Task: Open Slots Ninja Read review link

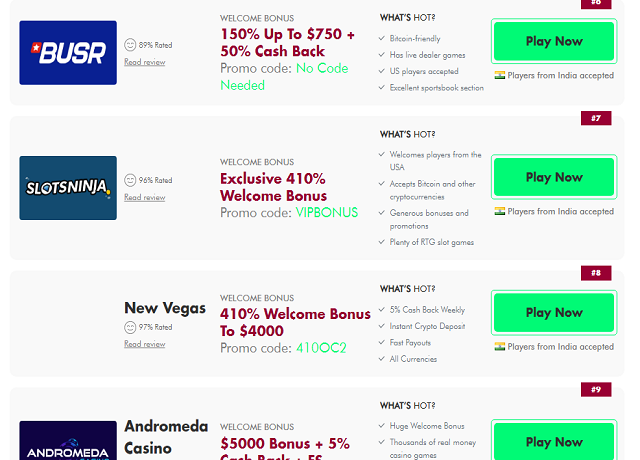Action: click(x=145, y=197)
